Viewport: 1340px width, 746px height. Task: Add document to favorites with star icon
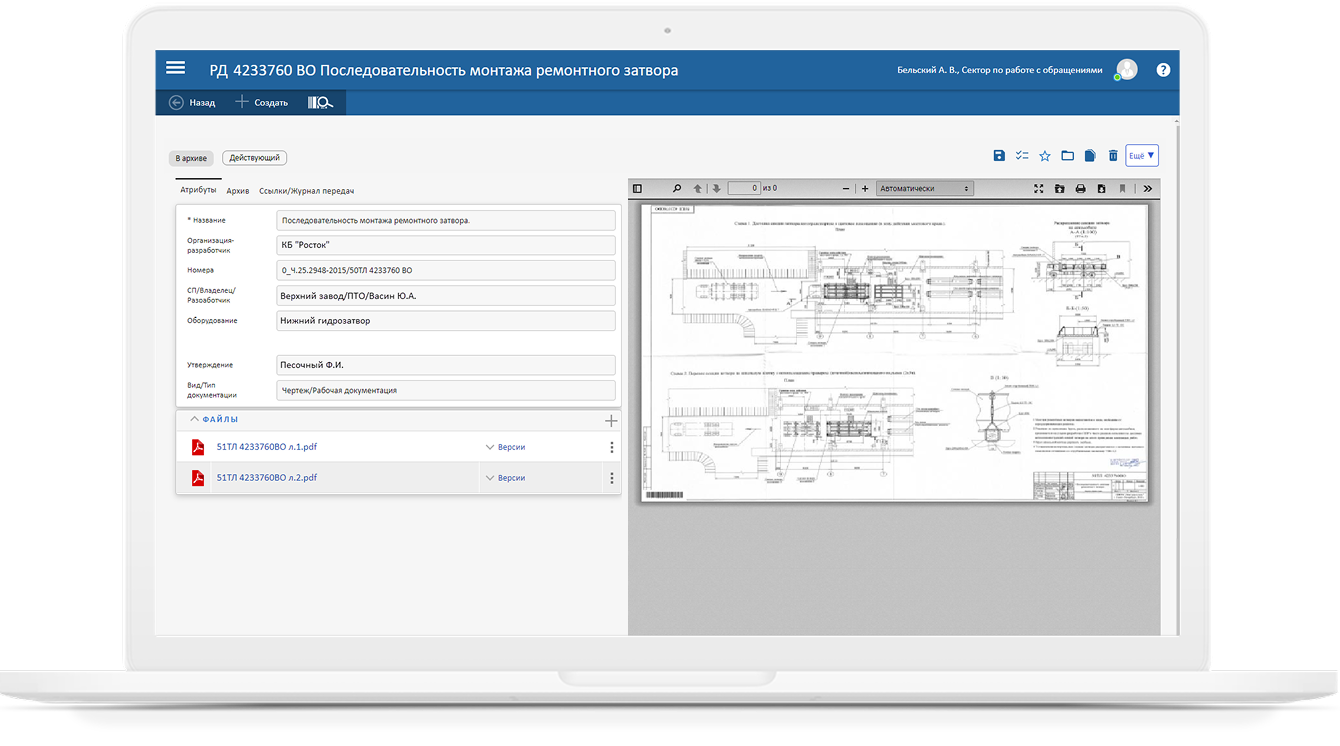[1045, 156]
